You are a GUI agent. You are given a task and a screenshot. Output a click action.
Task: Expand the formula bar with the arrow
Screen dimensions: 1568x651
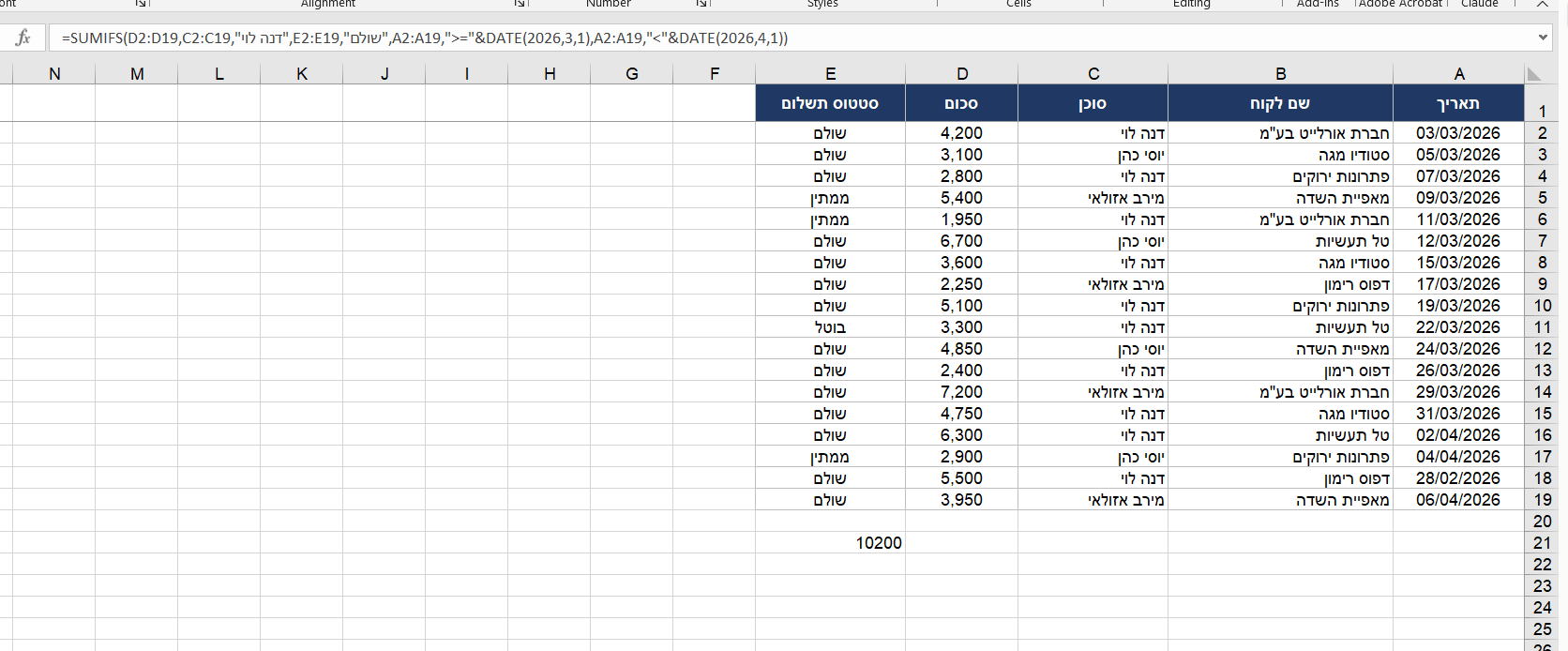[x=1543, y=38]
